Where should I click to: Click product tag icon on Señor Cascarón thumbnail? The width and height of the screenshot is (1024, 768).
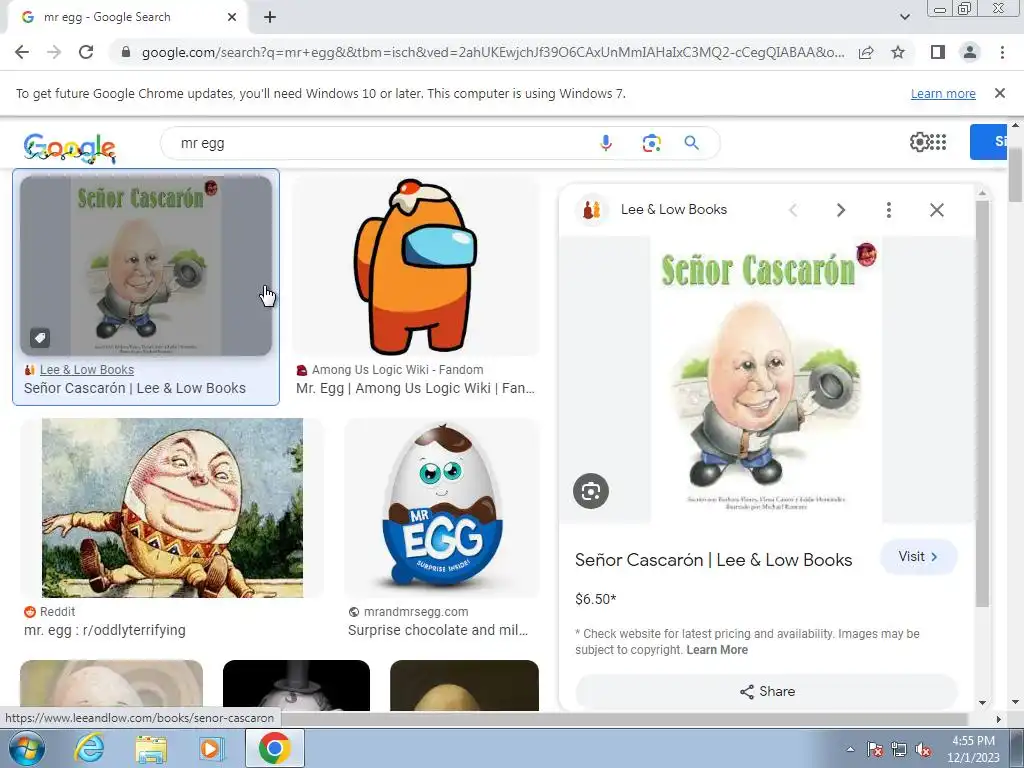point(40,338)
